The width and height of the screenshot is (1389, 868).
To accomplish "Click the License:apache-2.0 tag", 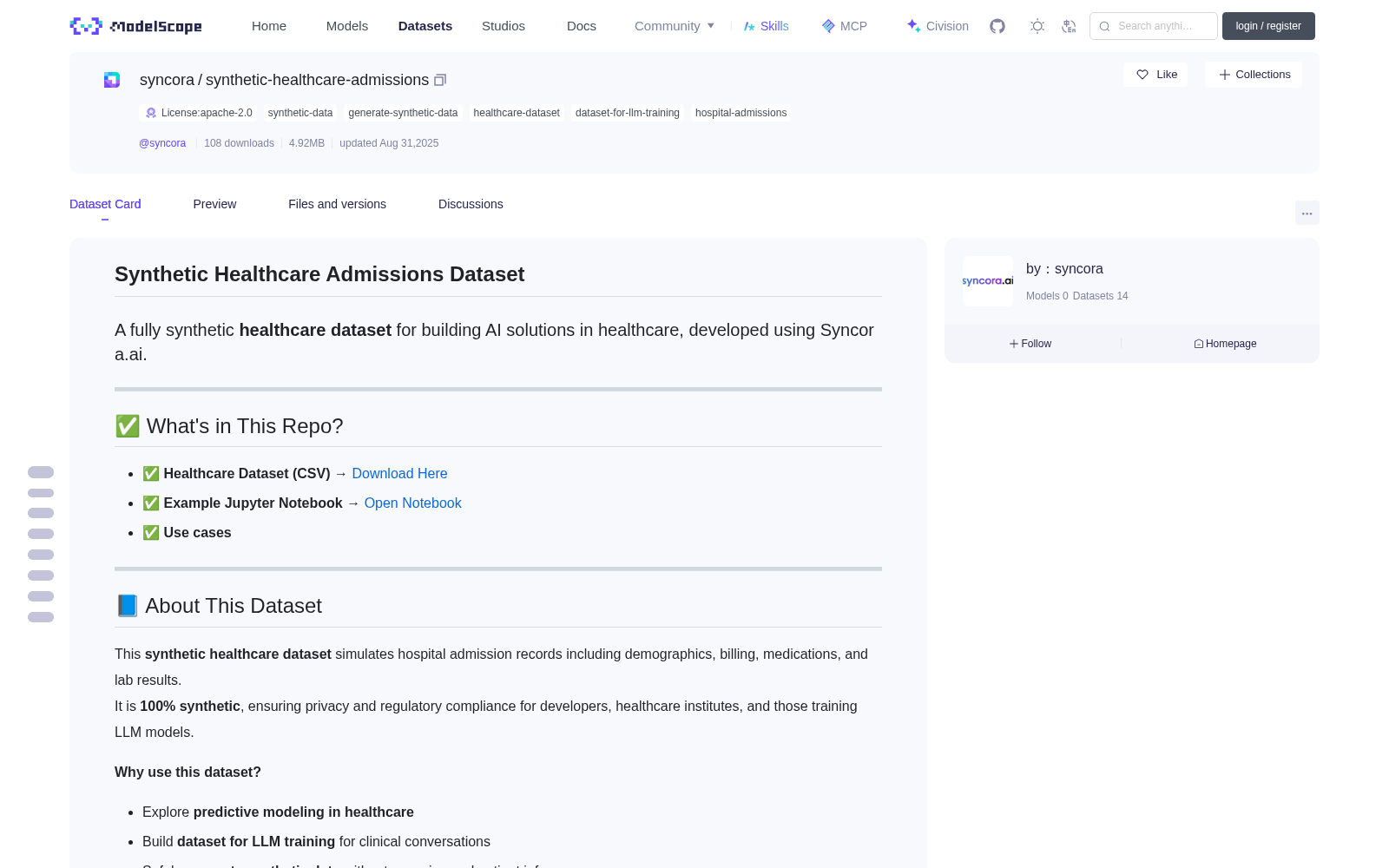I will pyautogui.click(x=199, y=113).
